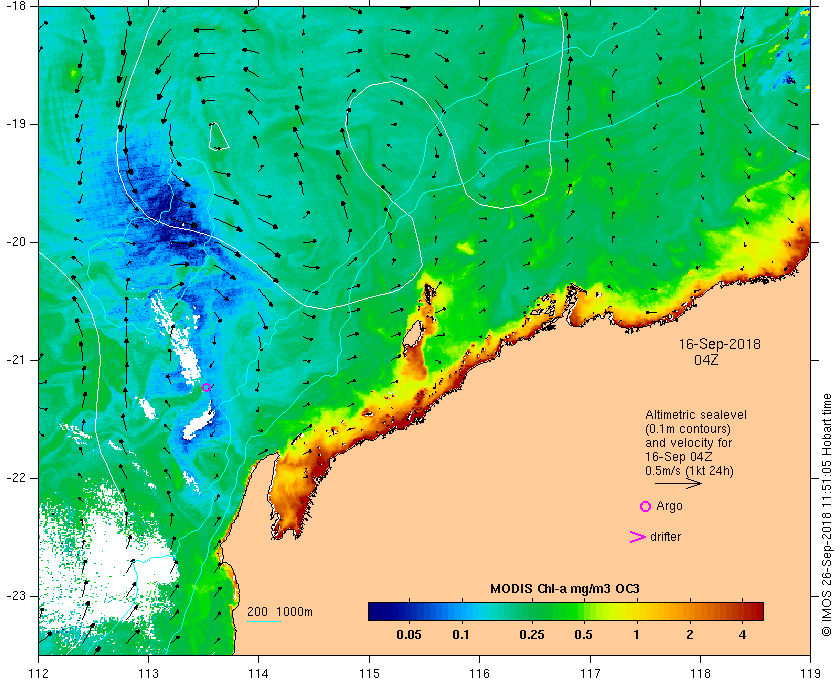Image resolution: width=840 pixels, height=680 pixels.
Task: Click the magenta Argo float marker on the map
Action: tap(206, 387)
